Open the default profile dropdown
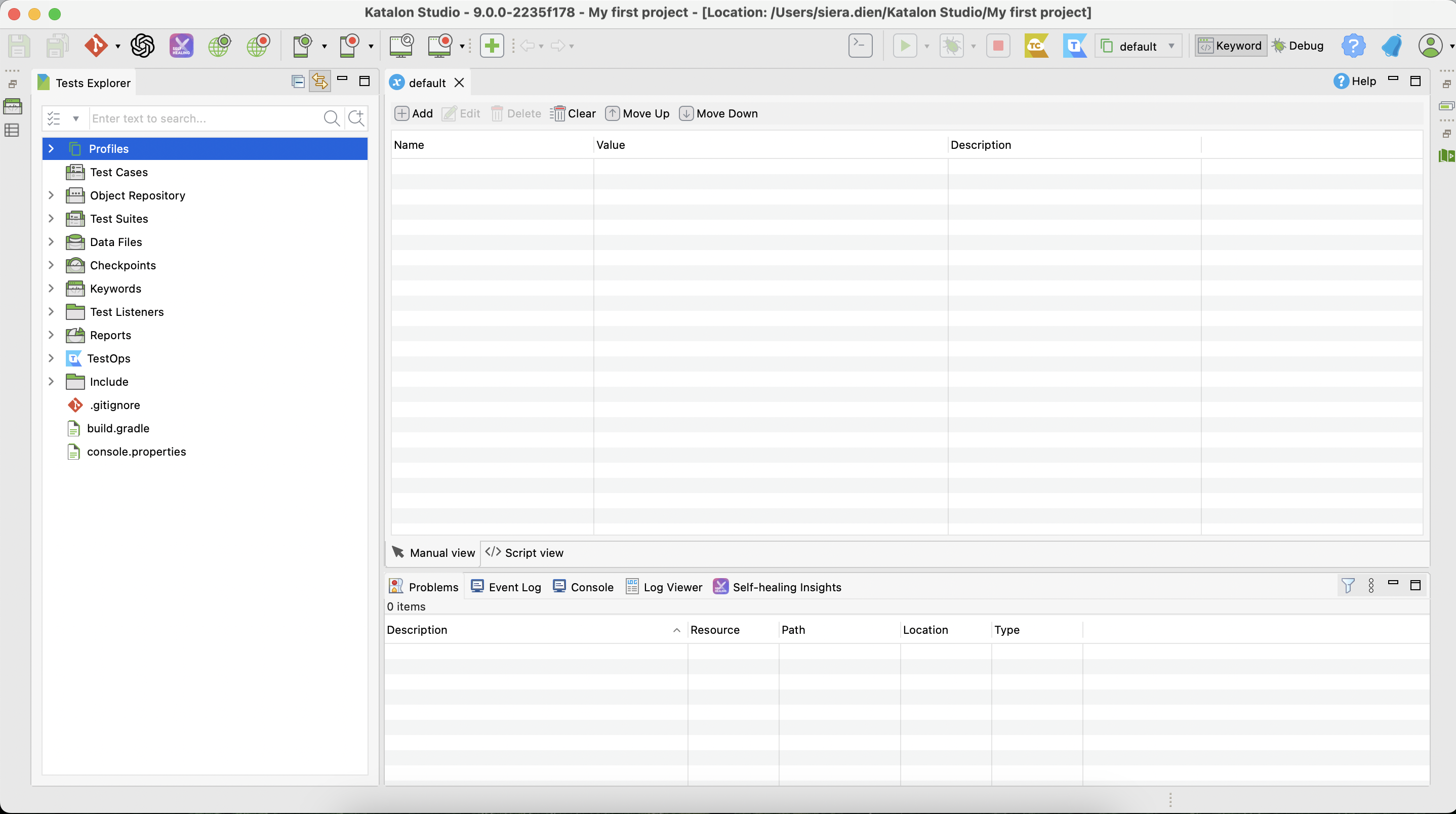1456x814 pixels. pyautogui.click(x=1139, y=46)
